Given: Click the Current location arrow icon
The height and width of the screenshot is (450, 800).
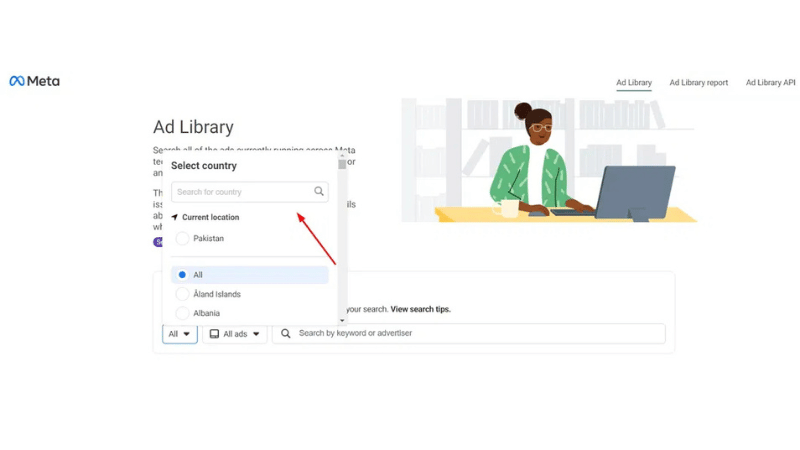Looking at the screenshot, I should (x=174, y=217).
